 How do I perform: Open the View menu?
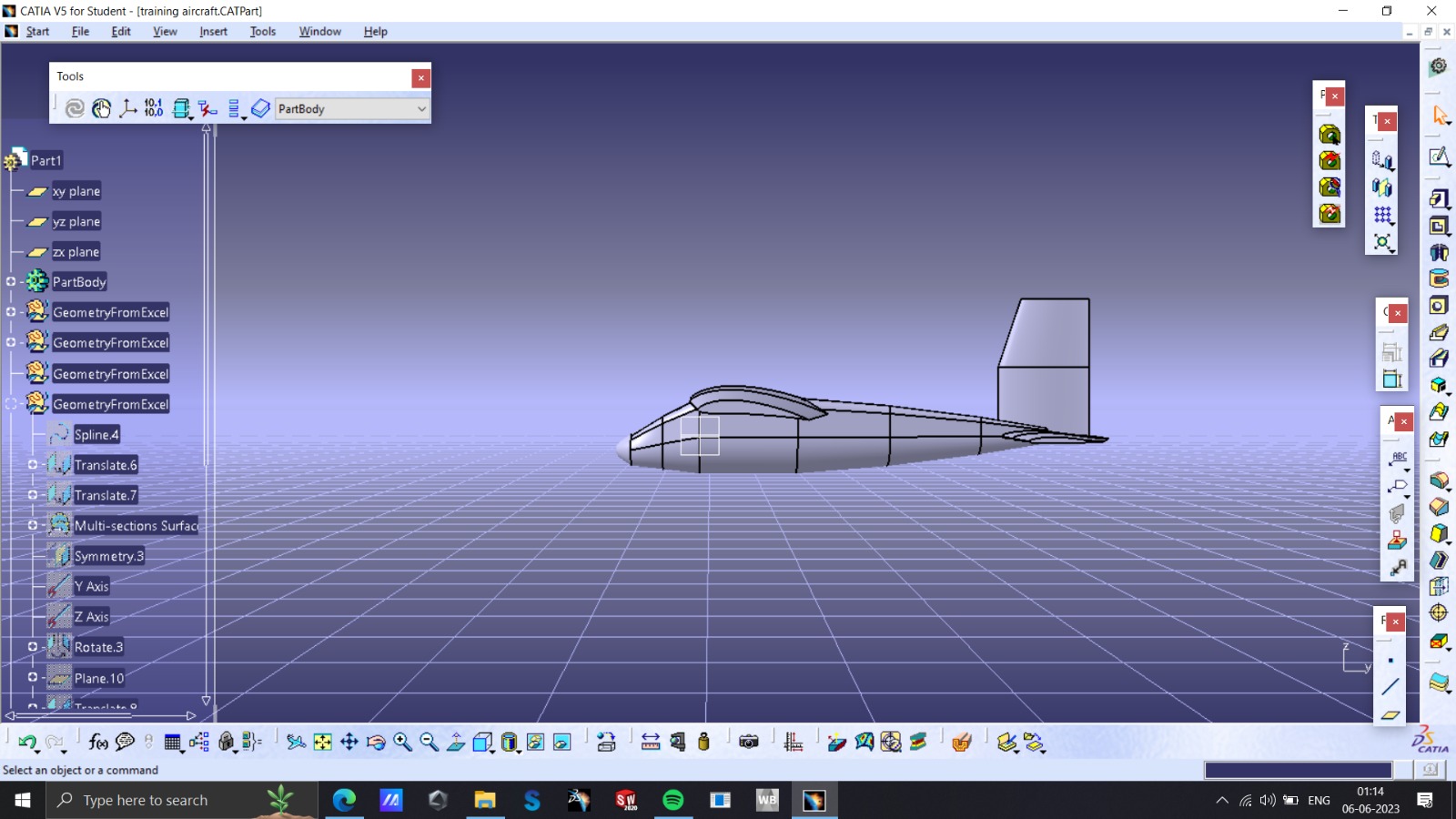click(x=165, y=31)
